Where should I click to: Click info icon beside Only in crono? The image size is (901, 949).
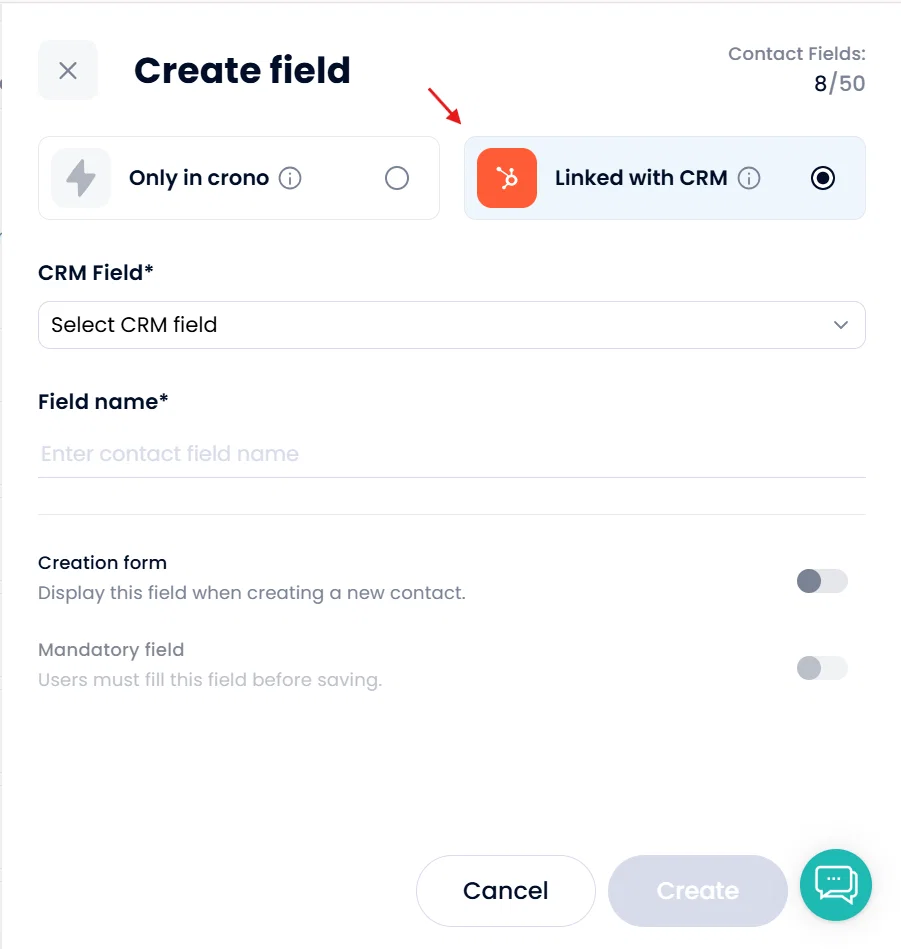click(290, 179)
